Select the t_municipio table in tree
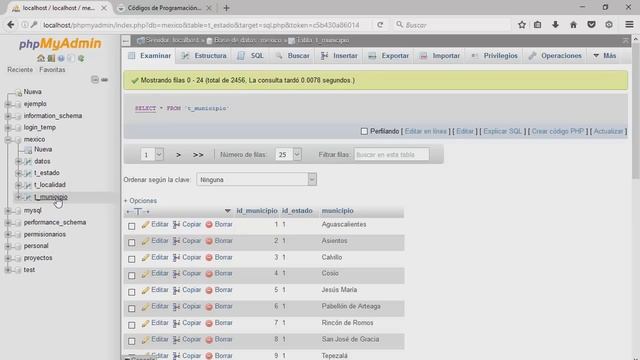The width and height of the screenshot is (640, 360). [51, 197]
